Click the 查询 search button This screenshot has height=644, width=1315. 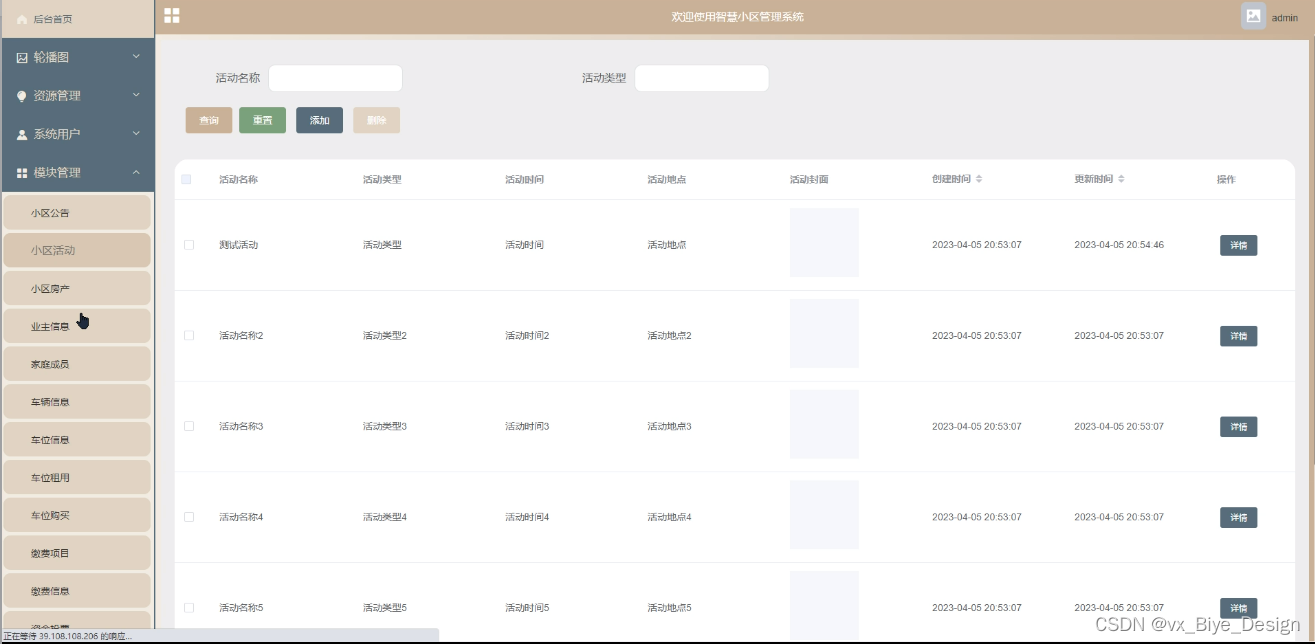point(209,120)
